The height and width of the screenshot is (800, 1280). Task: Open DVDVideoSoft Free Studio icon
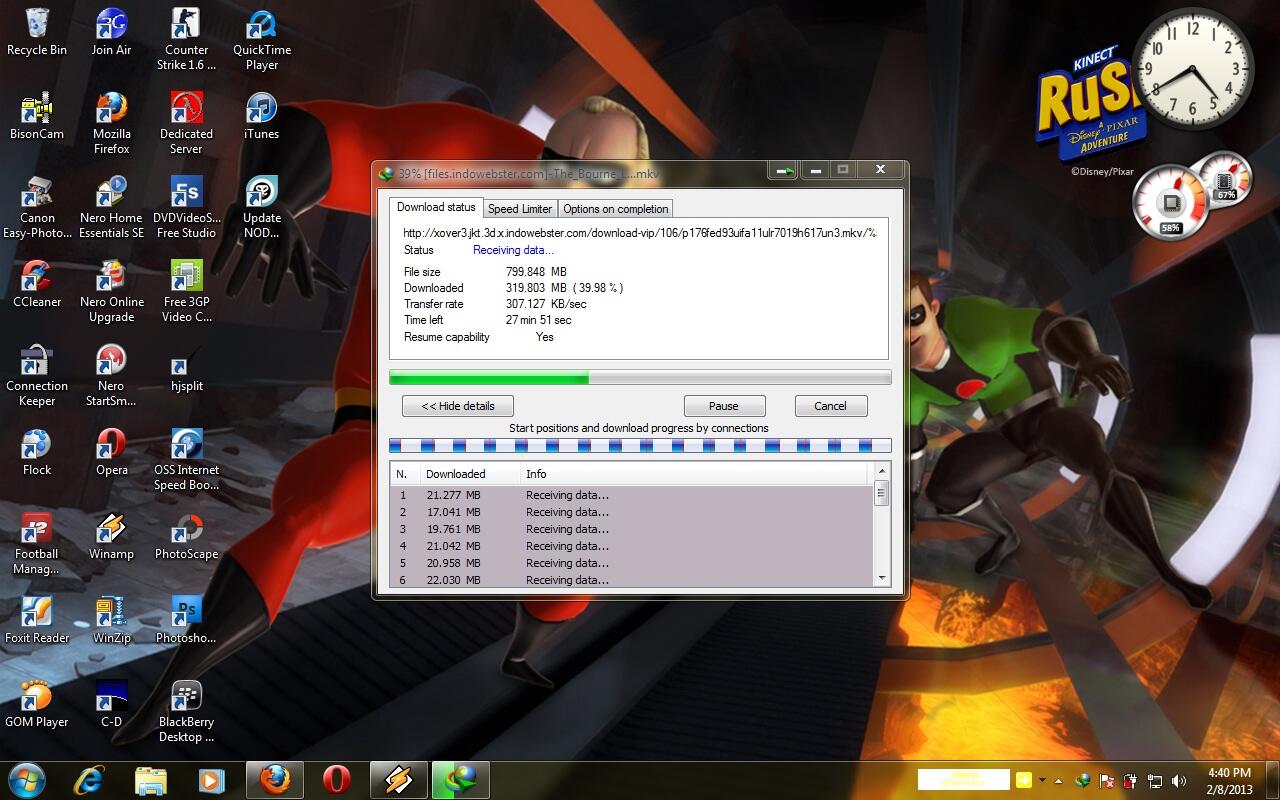click(x=186, y=207)
